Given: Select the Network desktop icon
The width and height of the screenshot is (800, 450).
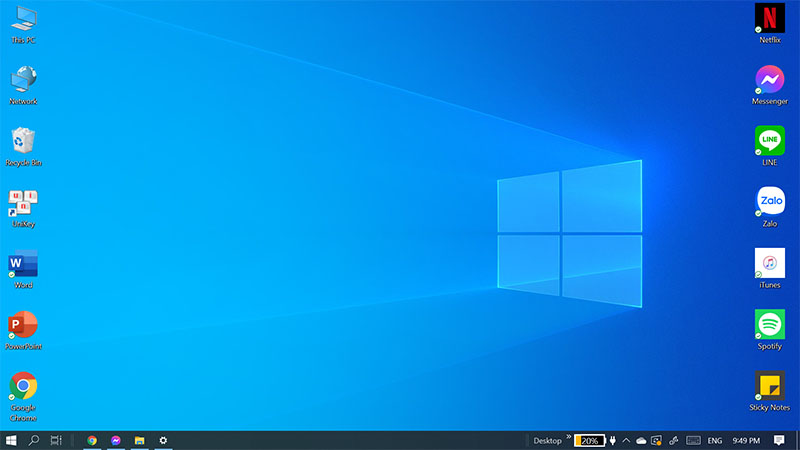Looking at the screenshot, I should [x=23, y=85].
